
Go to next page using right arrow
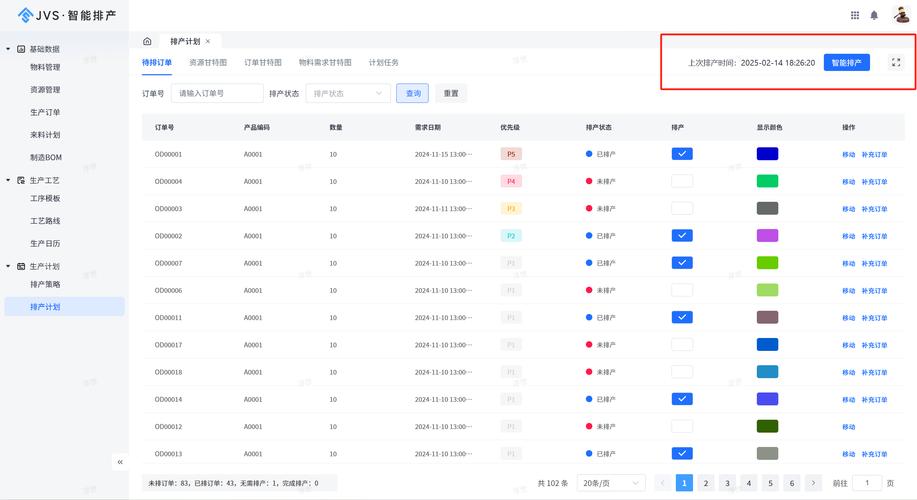point(813,483)
